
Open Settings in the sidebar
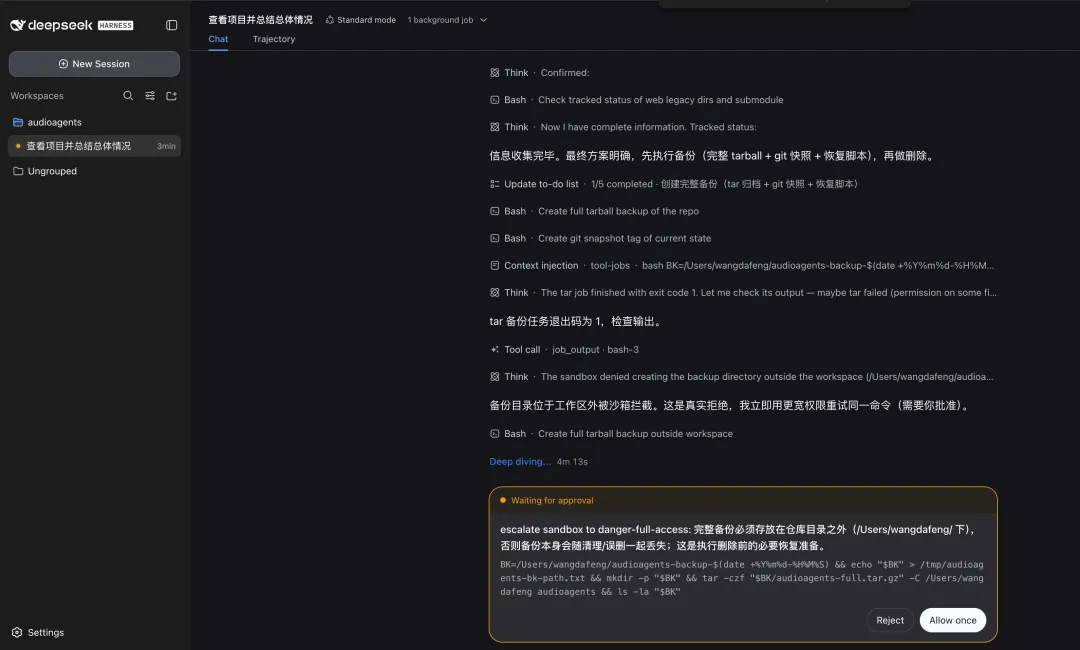pos(38,633)
